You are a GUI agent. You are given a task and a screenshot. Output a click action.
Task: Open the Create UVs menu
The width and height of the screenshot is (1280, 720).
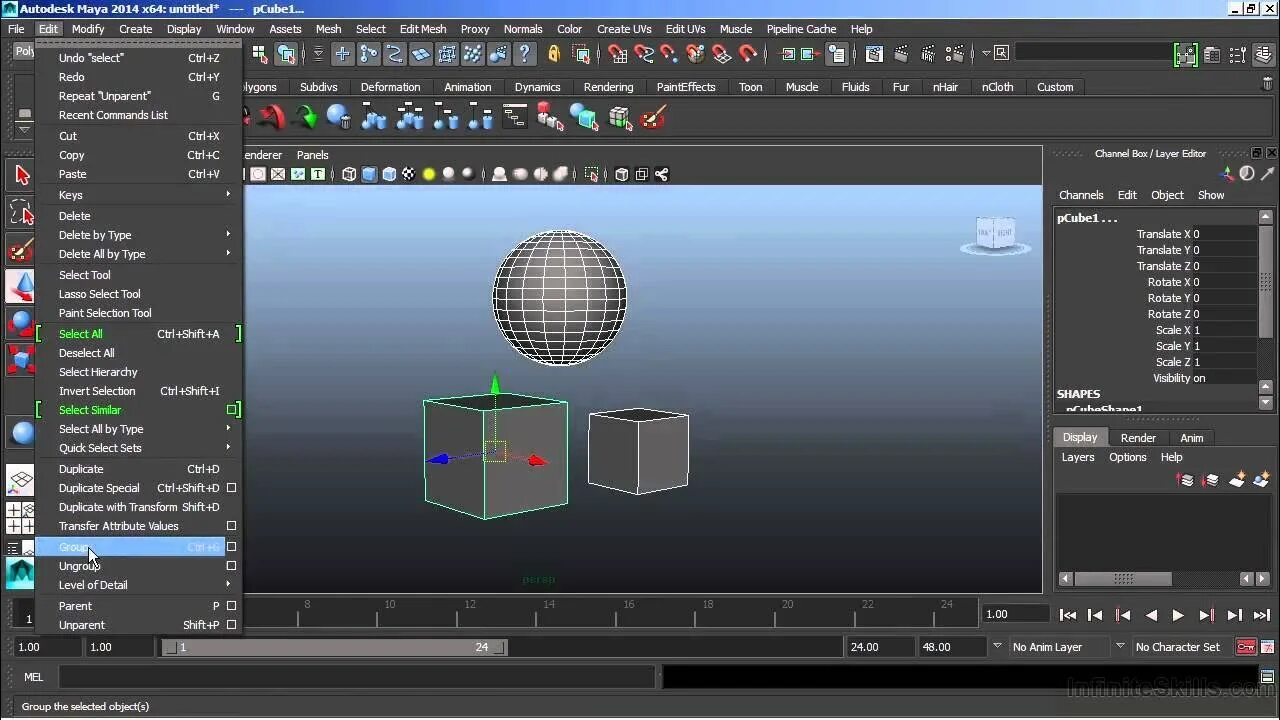pos(625,29)
